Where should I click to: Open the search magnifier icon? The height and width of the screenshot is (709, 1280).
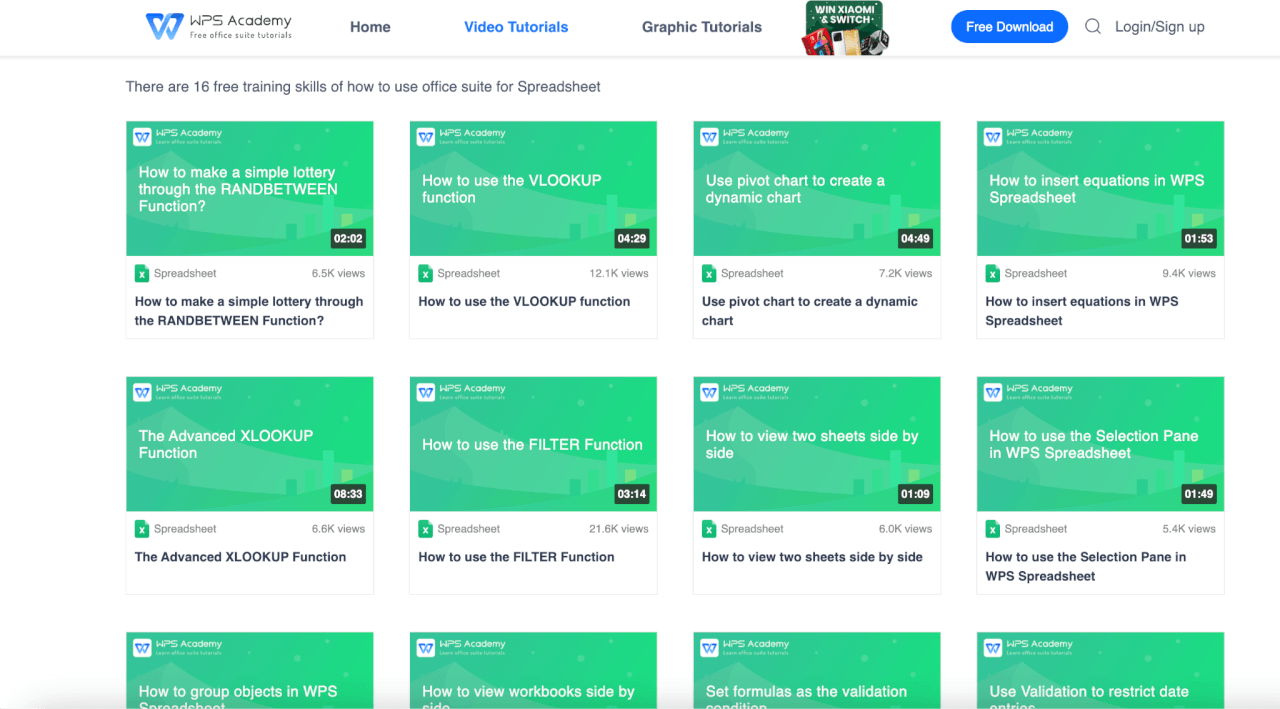click(x=1093, y=27)
